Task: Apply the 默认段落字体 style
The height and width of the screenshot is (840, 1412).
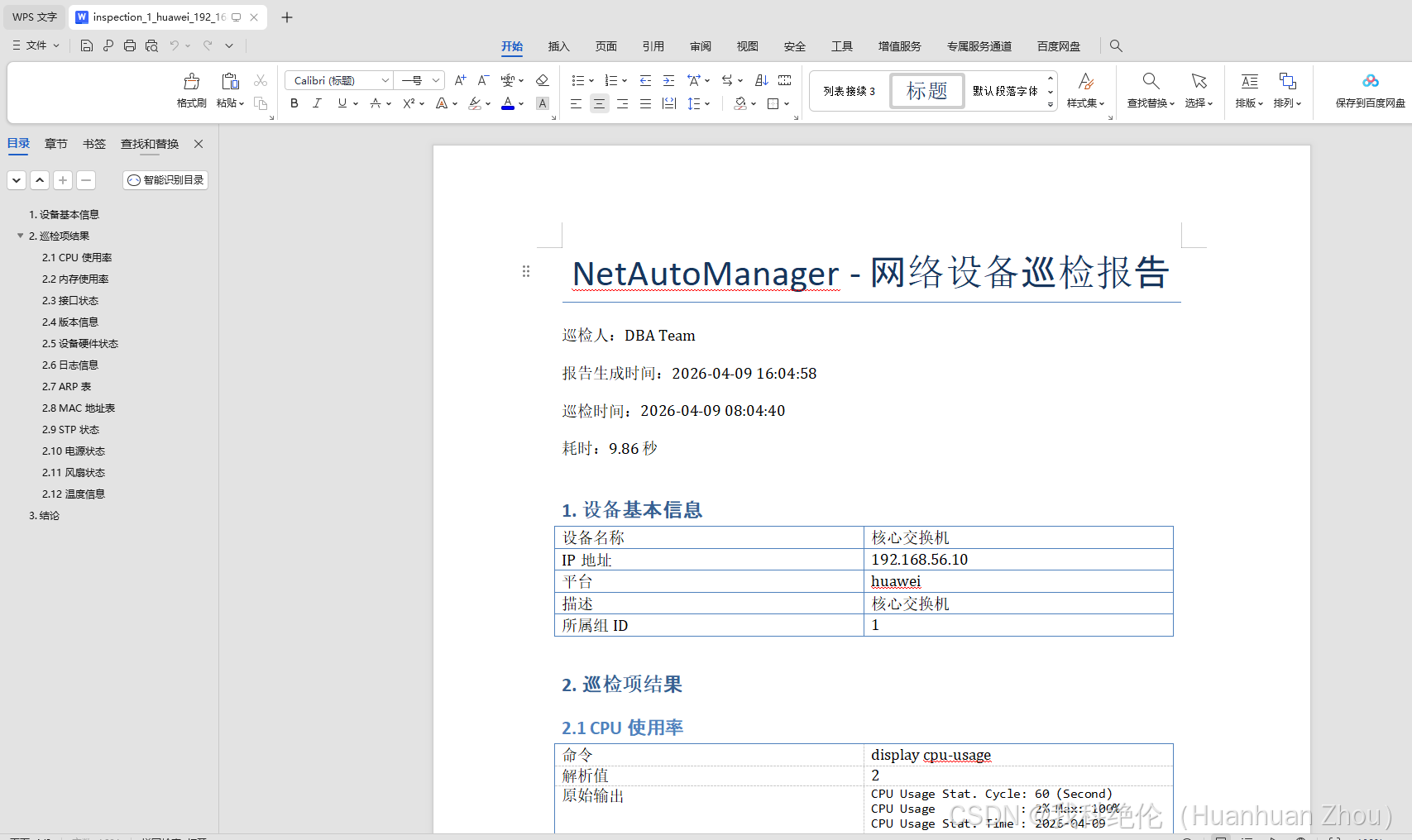Action: [x=1005, y=91]
